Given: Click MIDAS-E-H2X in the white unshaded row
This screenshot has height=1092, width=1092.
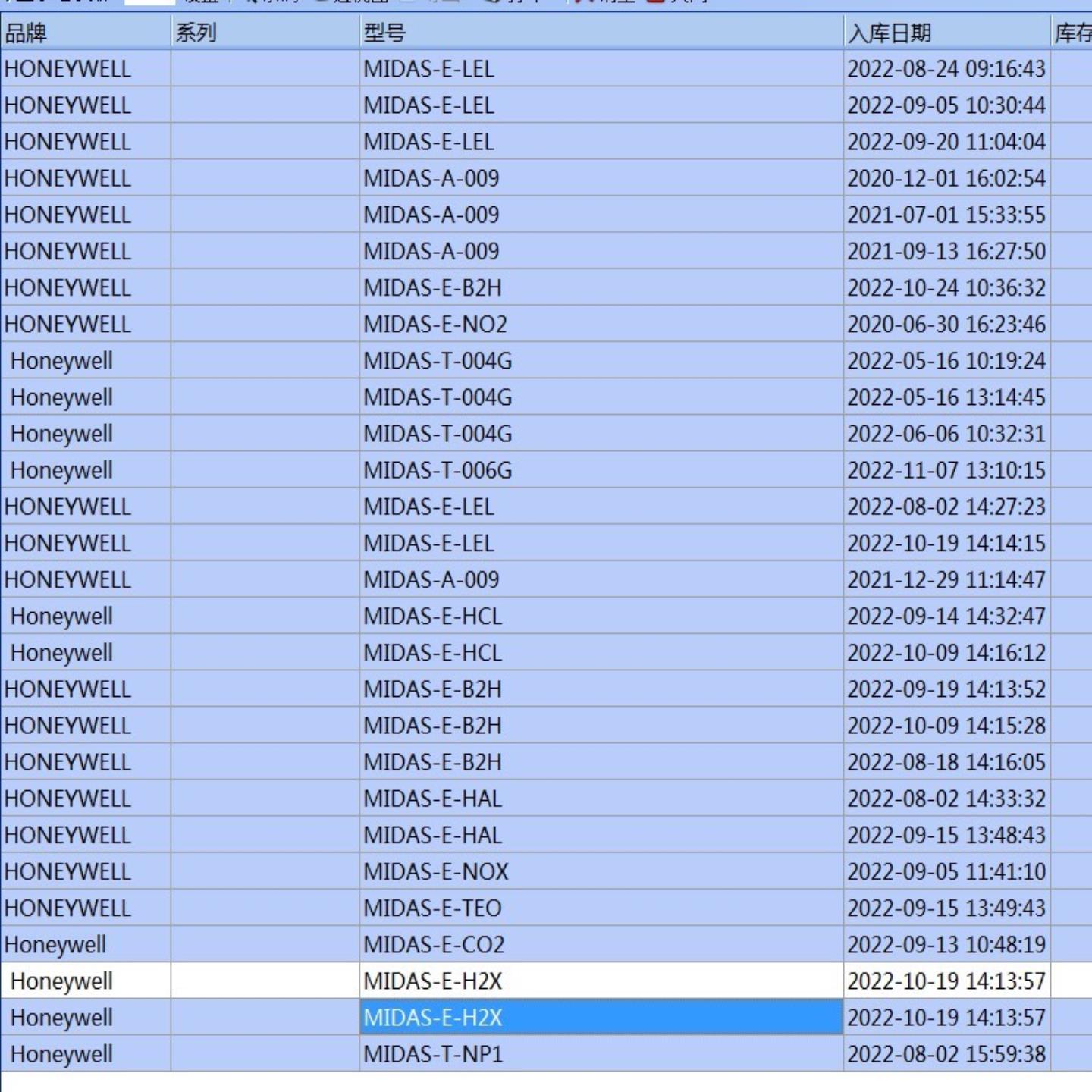Looking at the screenshot, I should point(601,981).
